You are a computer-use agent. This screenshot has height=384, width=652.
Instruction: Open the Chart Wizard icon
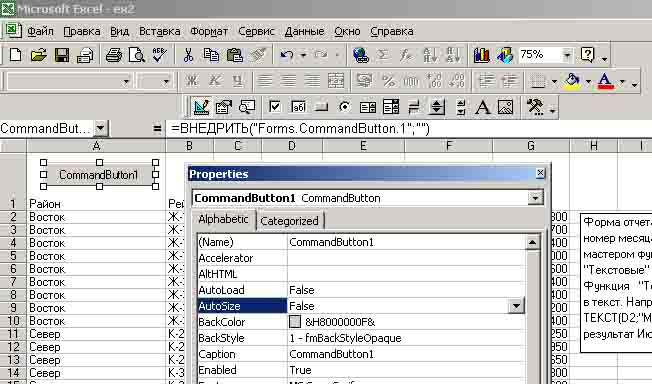pyautogui.click(x=482, y=55)
